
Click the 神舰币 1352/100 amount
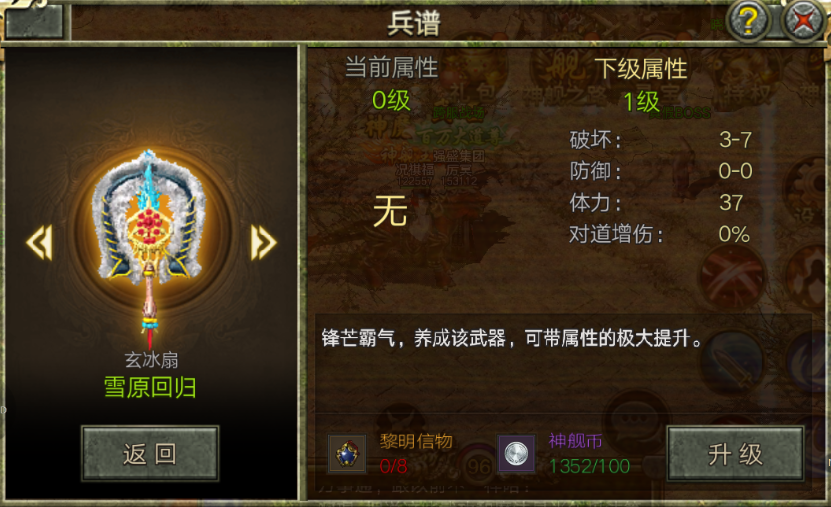tap(589, 466)
